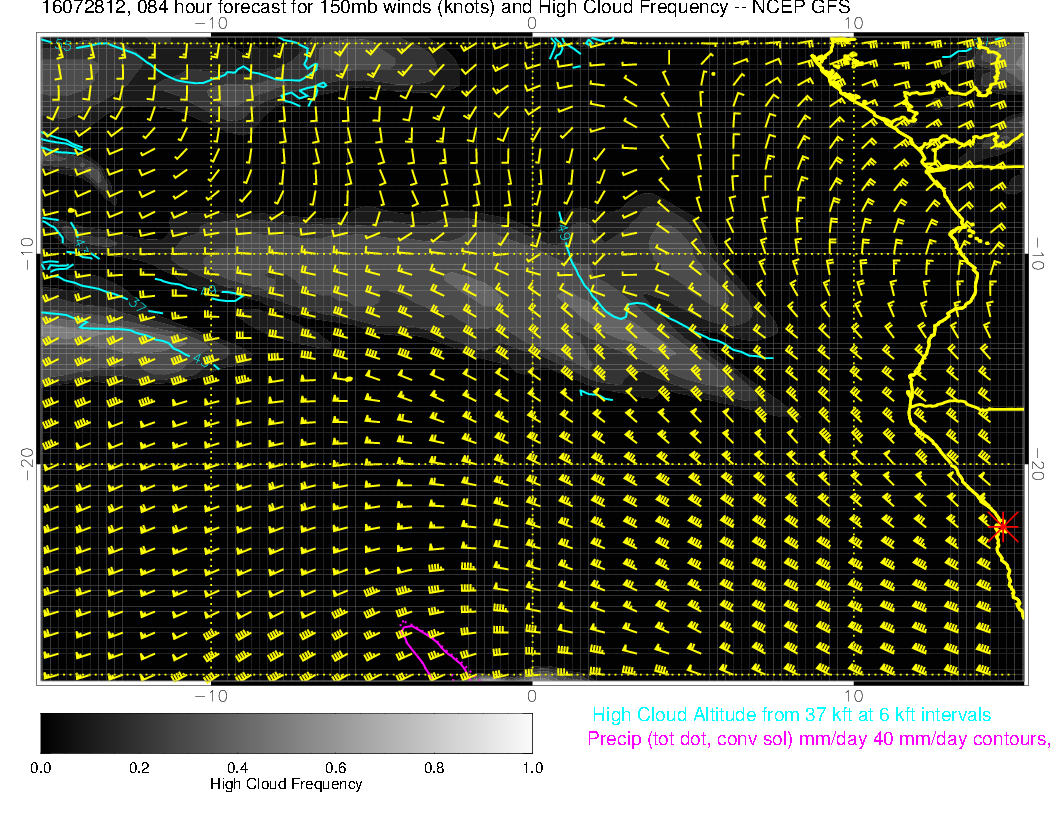Select the 'High Cloud Frequency' colorbar caption
1056x816 pixels.
click(x=286, y=784)
